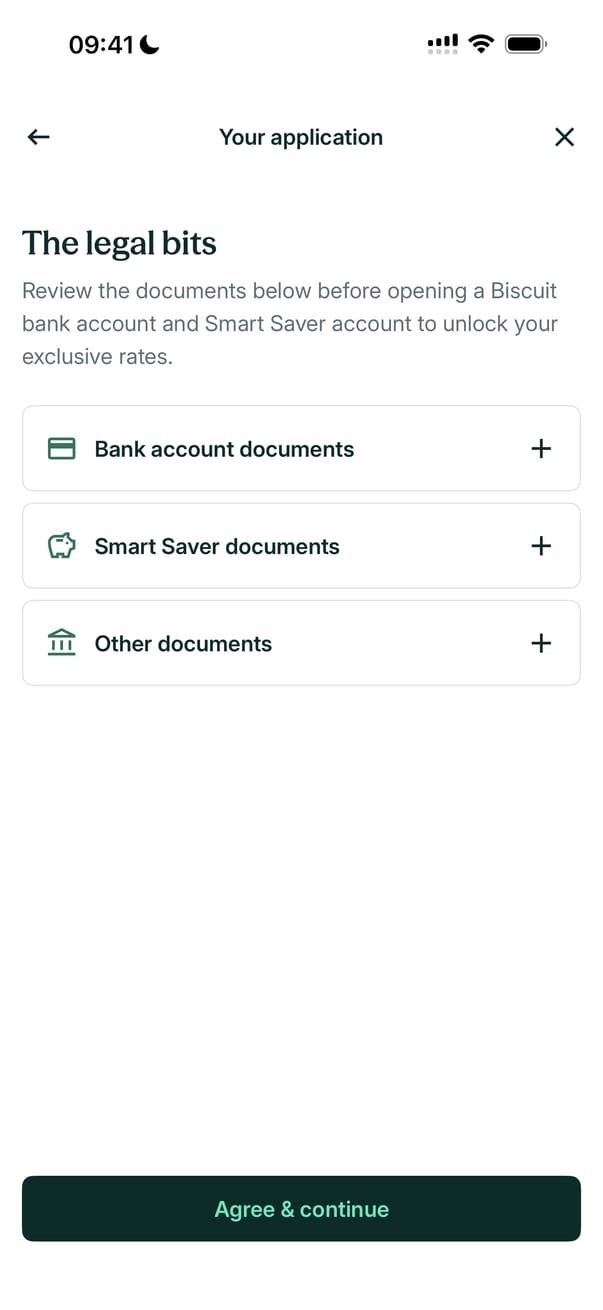Tap the cellular signal bars icon
This screenshot has height=1310, width=603.
coord(442,44)
